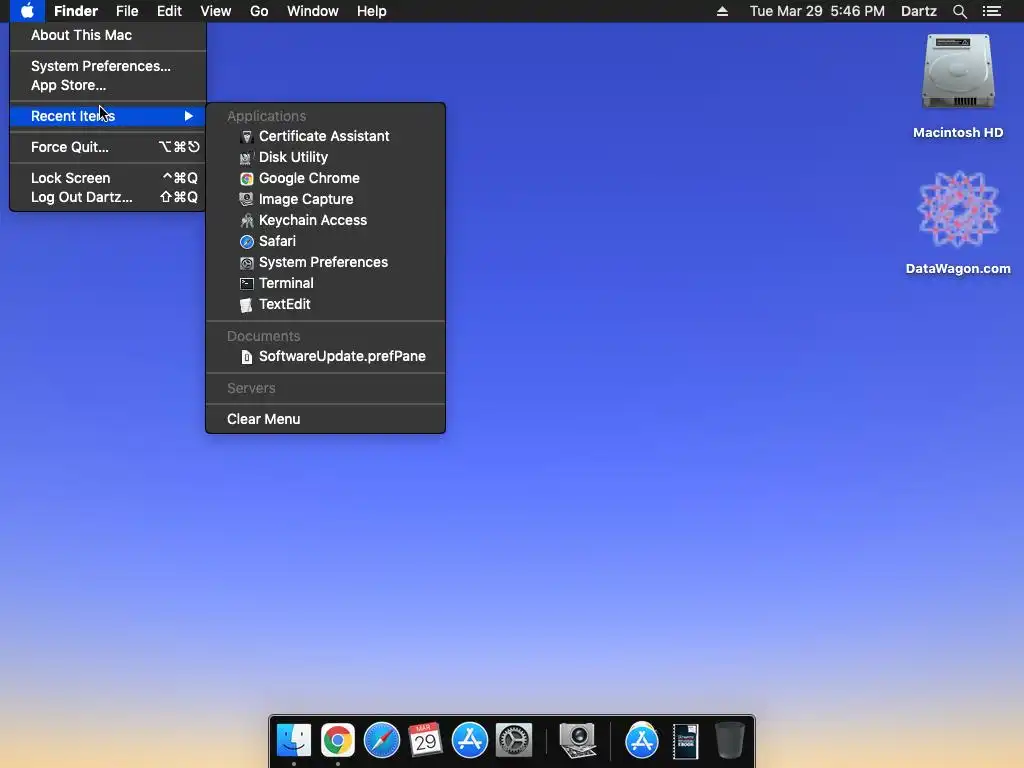This screenshot has width=1024, height=768.
Task: Open the ebook cover stack in Dock
Action: pyautogui.click(x=685, y=741)
